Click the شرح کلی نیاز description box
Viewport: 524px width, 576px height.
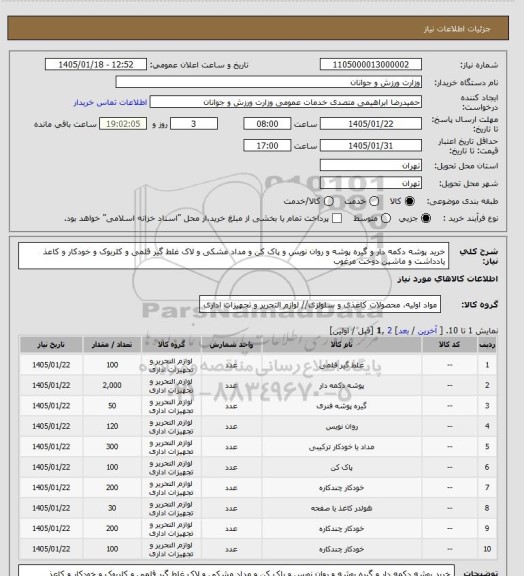click(x=233, y=255)
